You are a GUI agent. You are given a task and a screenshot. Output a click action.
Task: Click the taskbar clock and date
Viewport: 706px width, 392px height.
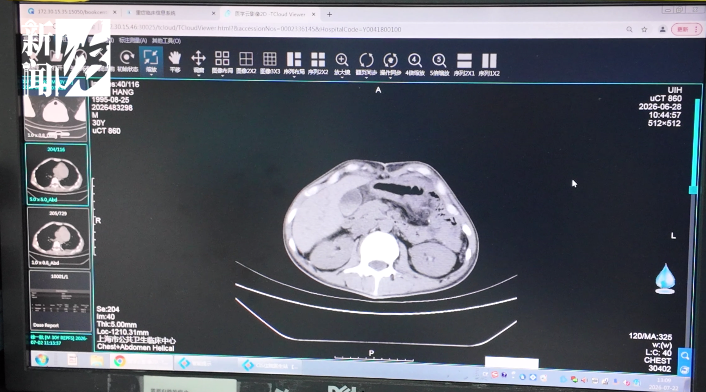click(x=664, y=384)
